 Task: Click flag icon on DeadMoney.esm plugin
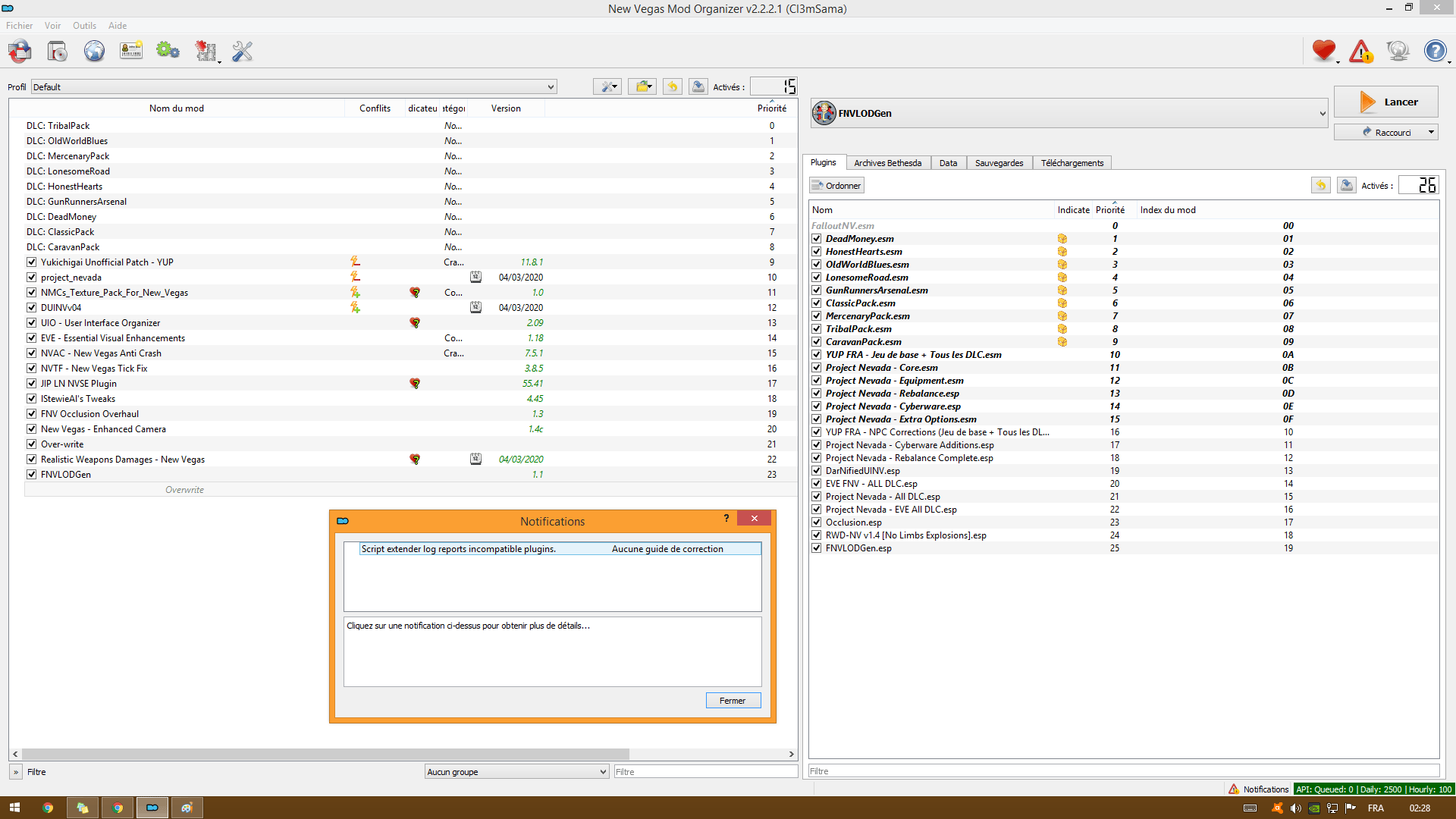[1062, 239]
